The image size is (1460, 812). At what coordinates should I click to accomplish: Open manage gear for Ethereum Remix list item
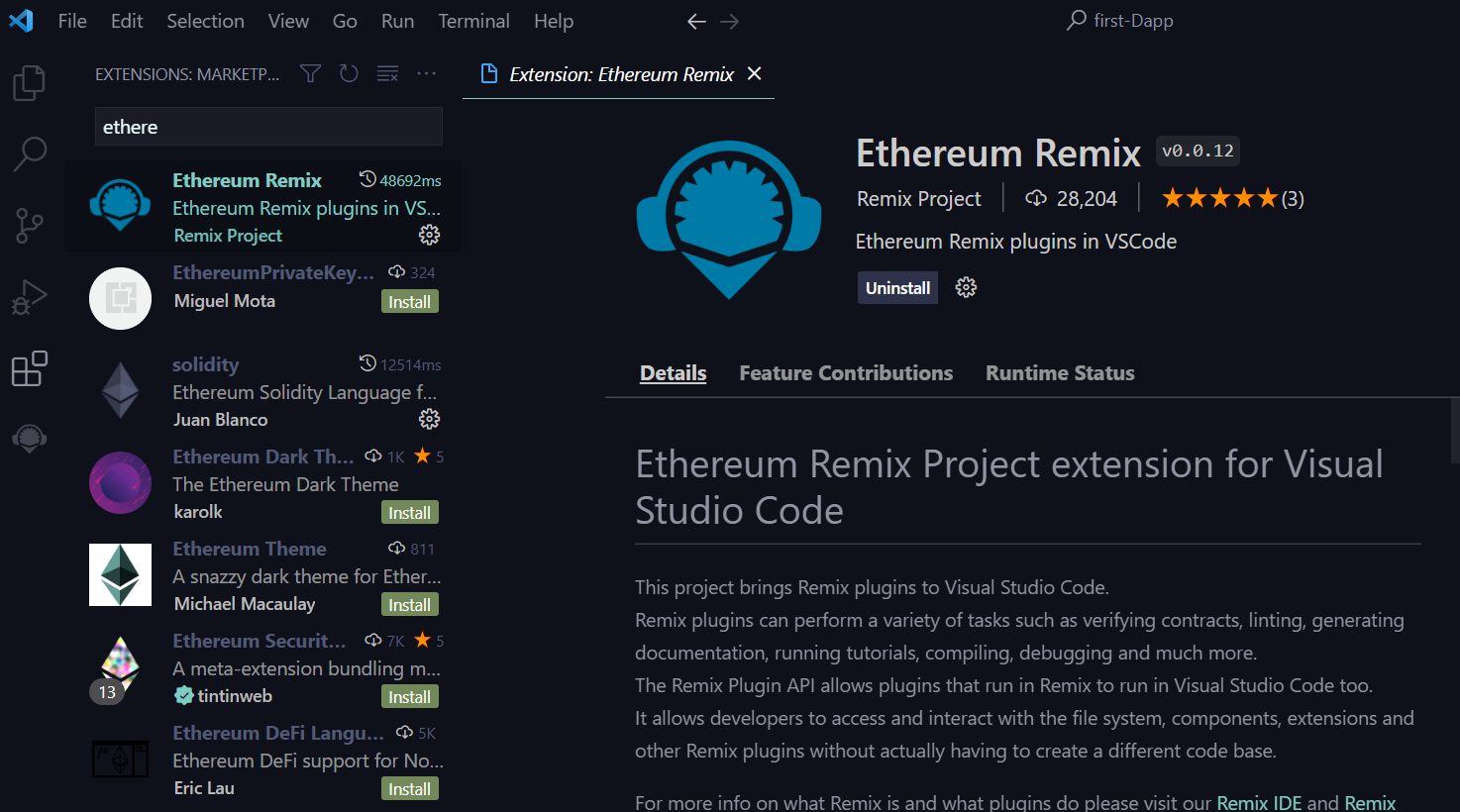pyautogui.click(x=429, y=235)
